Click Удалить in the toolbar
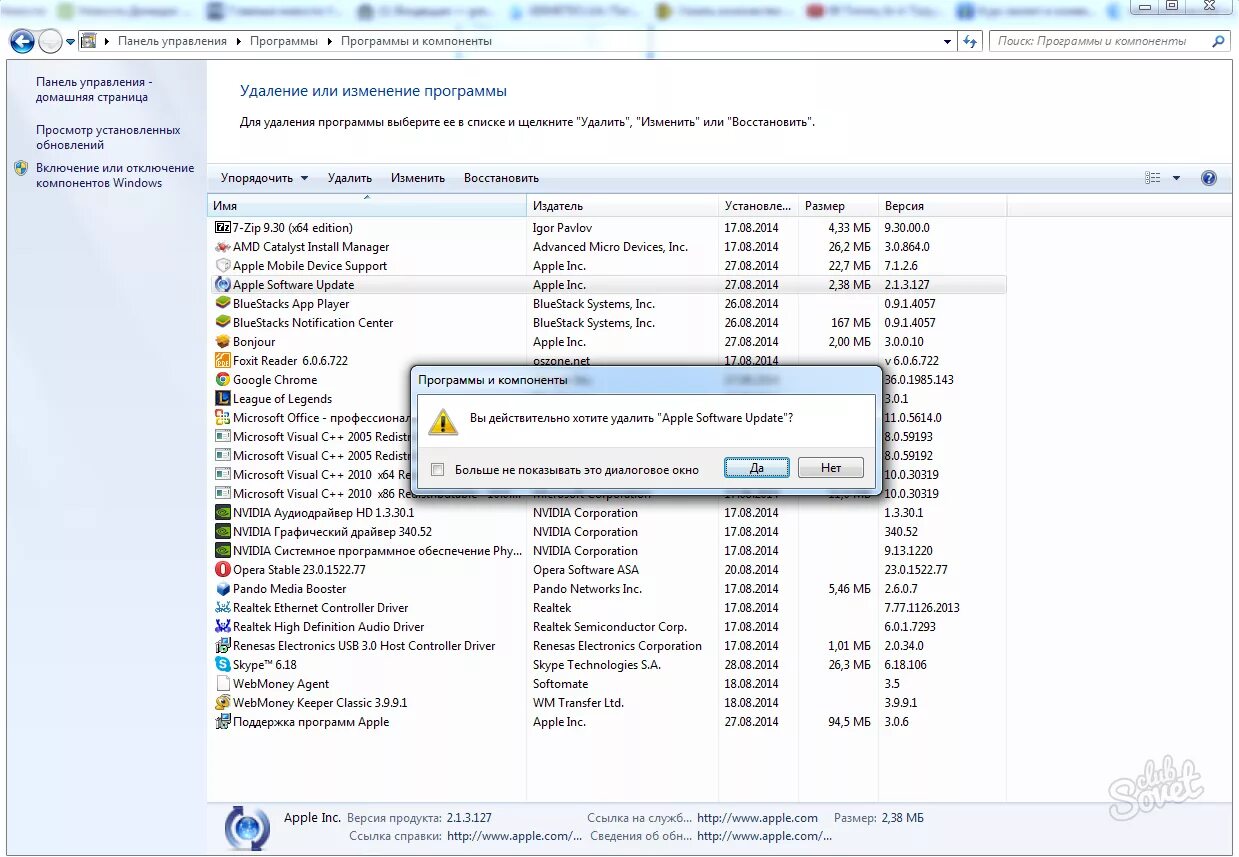 pyautogui.click(x=350, y=178)
